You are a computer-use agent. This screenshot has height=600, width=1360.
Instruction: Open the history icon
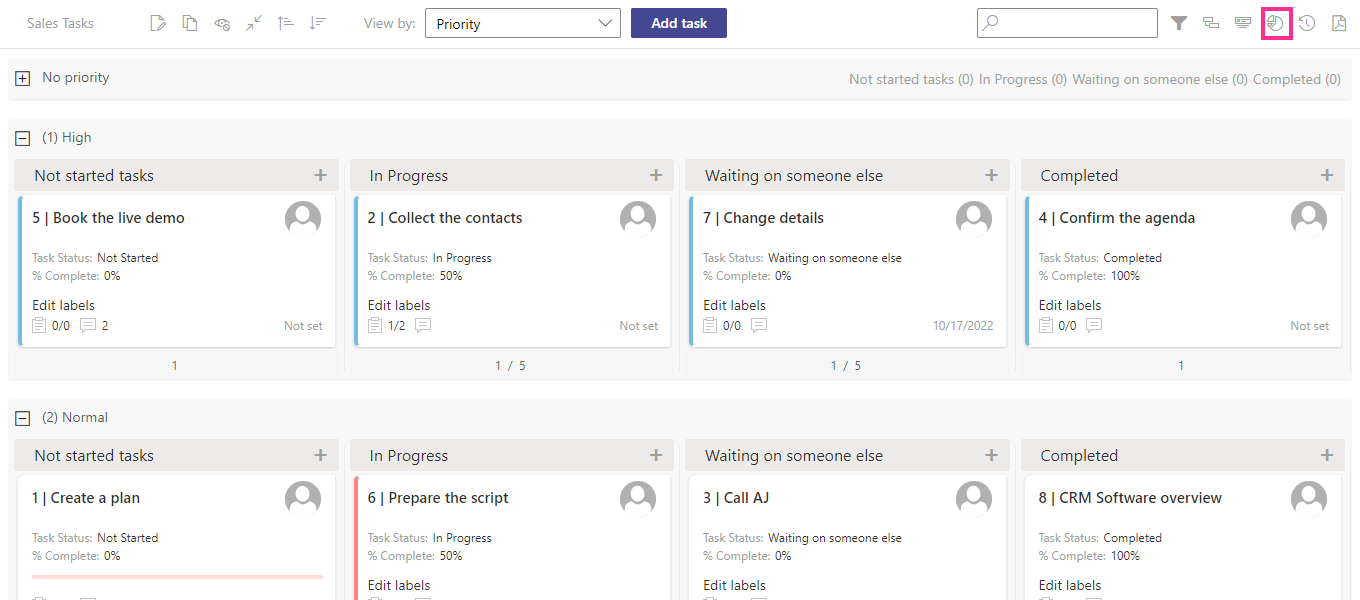tap(1306, 22)
